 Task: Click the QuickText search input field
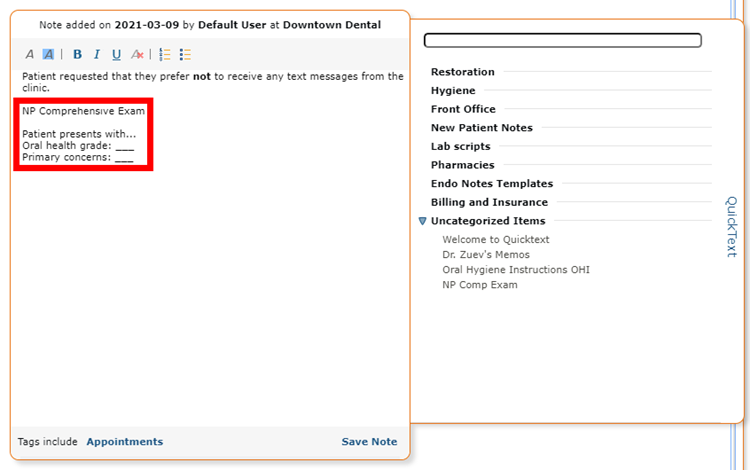click(562, 40)
